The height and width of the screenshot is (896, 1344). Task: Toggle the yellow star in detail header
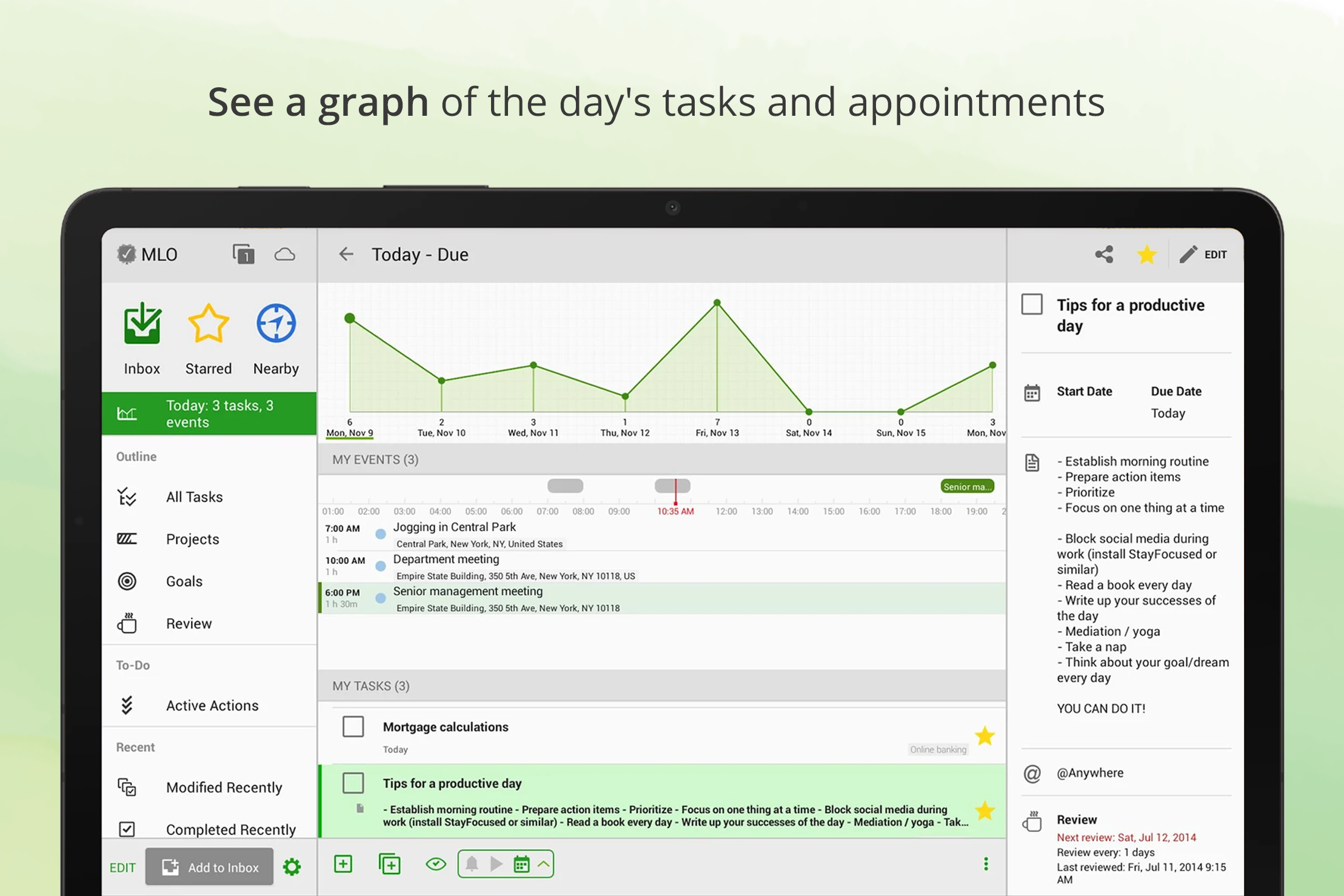[x=1146, y=255]
